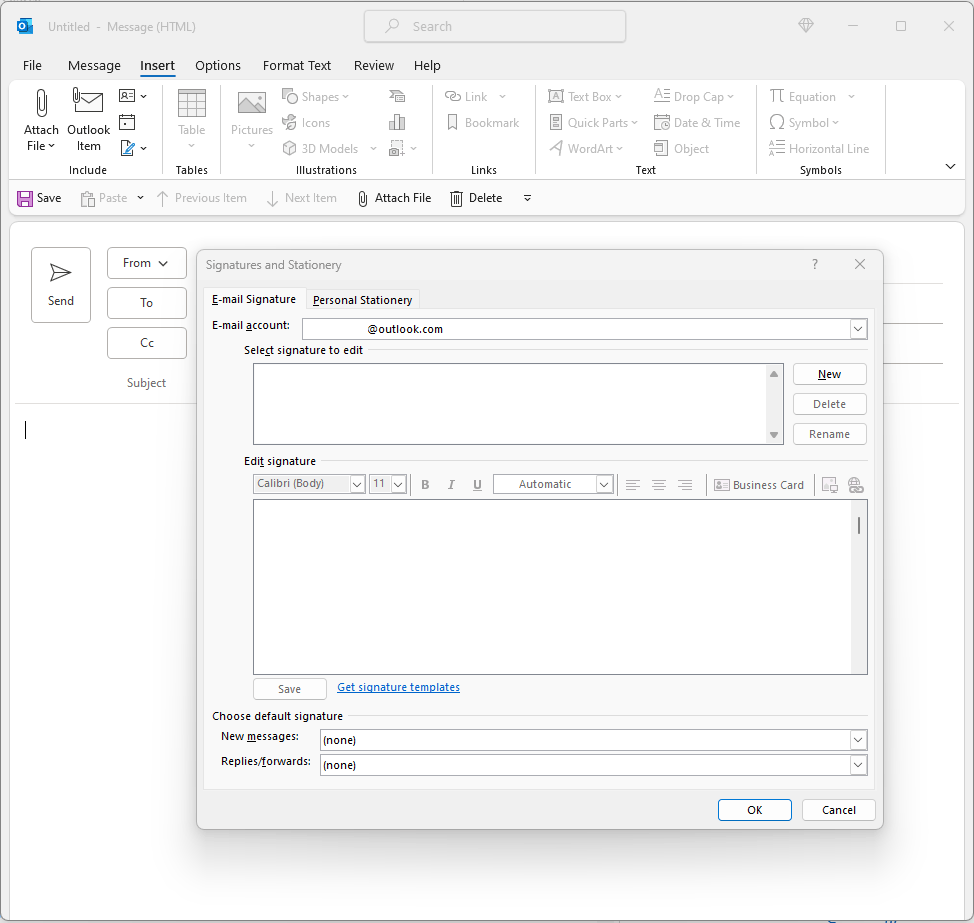Image resolution: width=974 pixels, height=923 pixels.
Task: Center-align the signature text
Action: (x=658, y=485)
